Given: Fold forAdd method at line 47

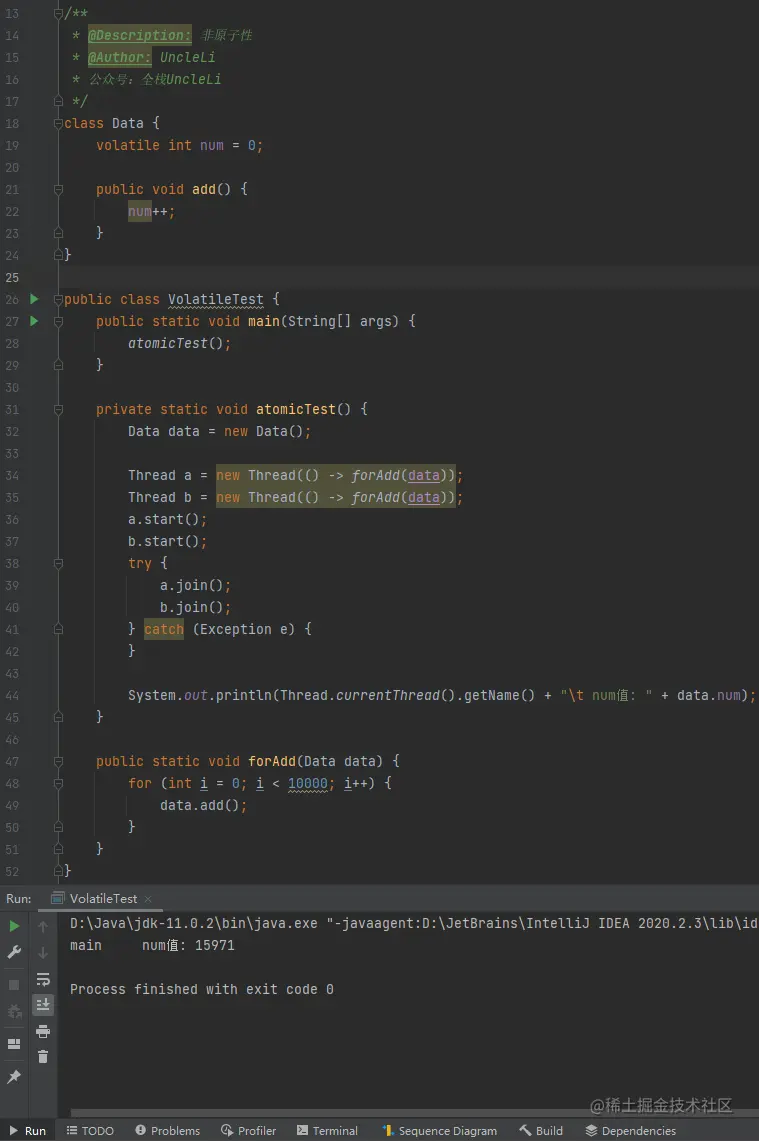Looking at the screenshot, I should click(58, 761).
